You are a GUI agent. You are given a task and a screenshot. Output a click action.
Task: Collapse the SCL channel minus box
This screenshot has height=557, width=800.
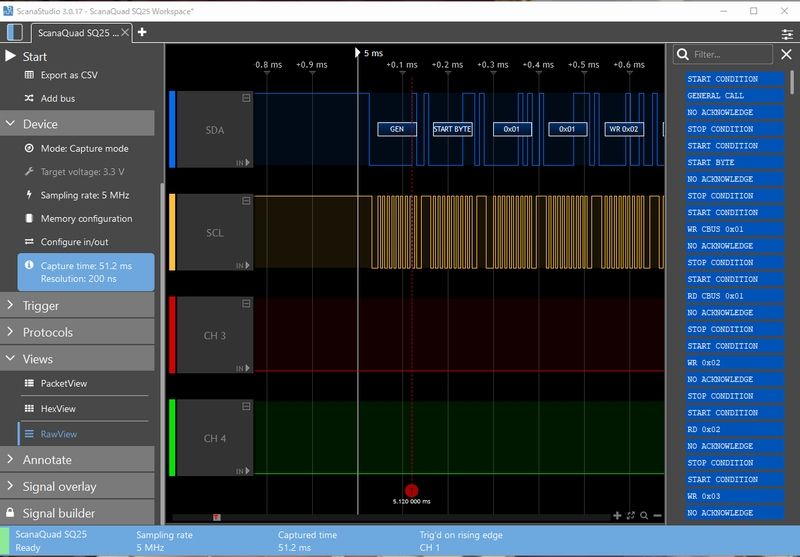point(246,200)
